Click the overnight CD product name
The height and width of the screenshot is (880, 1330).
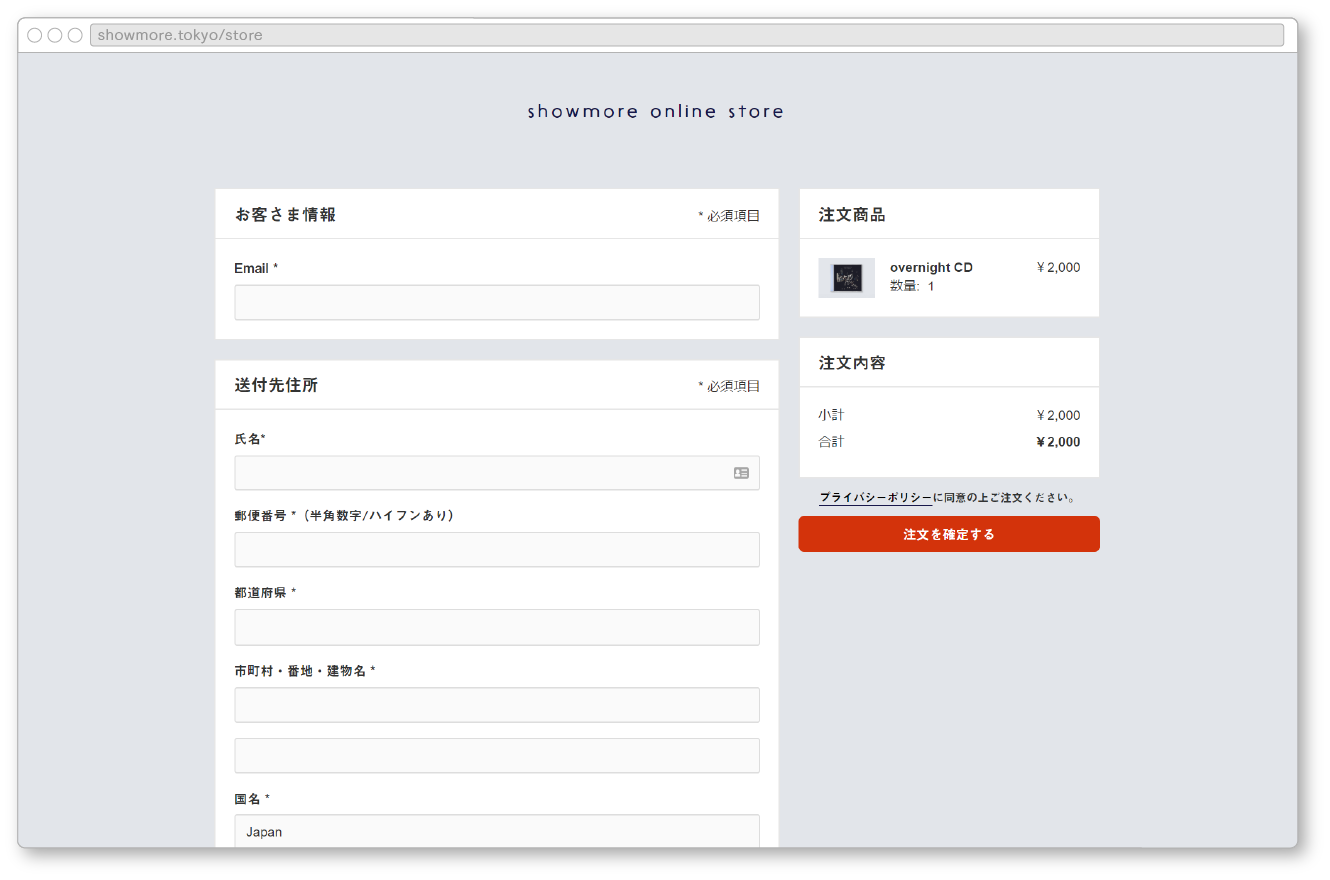[x=931, y=268]
